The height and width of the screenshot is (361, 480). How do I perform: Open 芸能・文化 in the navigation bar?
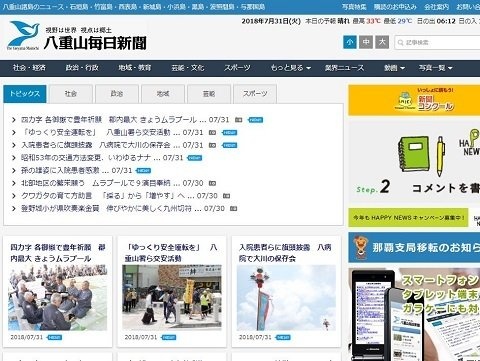[x=188, y=68]
